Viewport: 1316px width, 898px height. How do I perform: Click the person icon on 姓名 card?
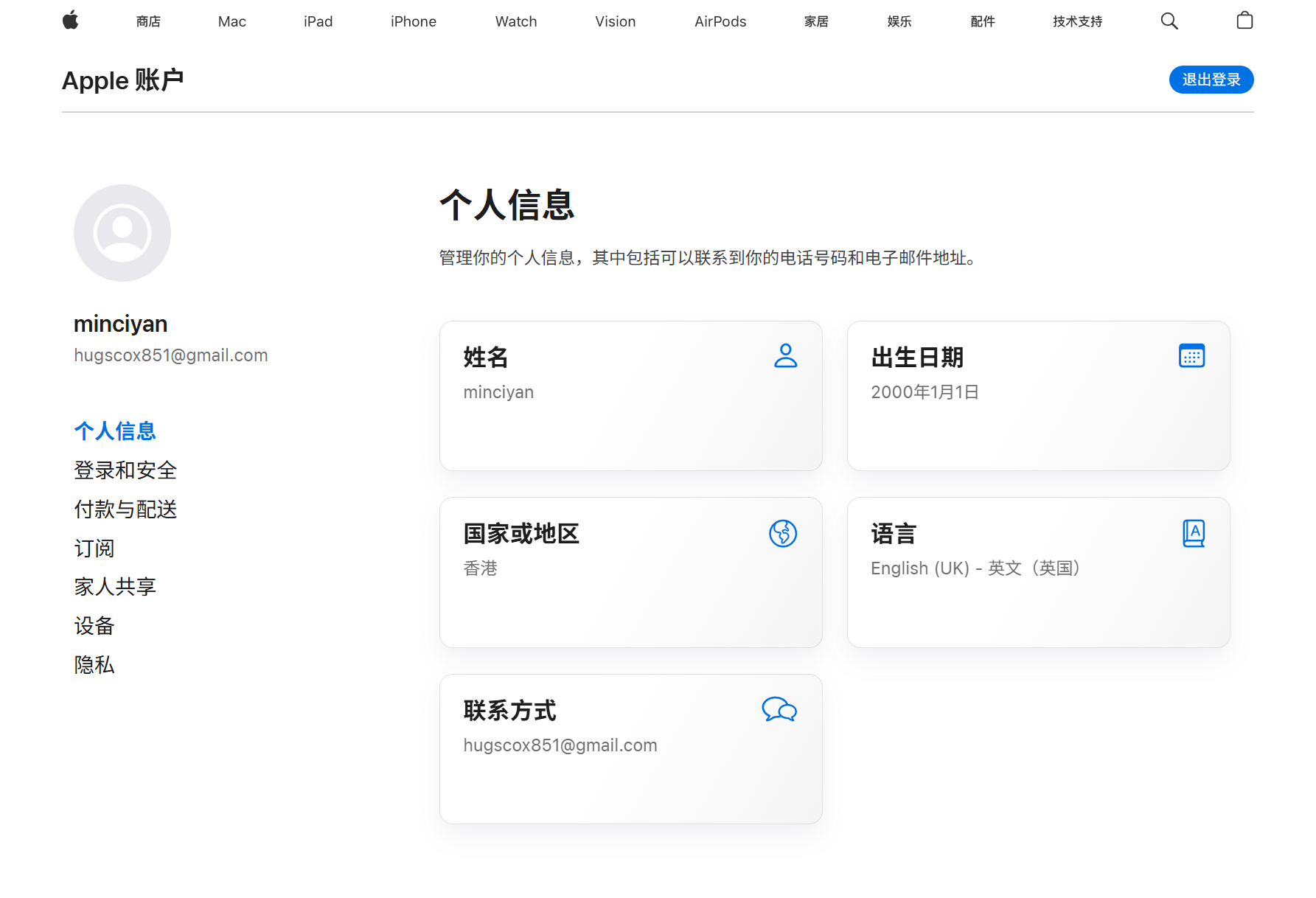click(x=785, y=356)
